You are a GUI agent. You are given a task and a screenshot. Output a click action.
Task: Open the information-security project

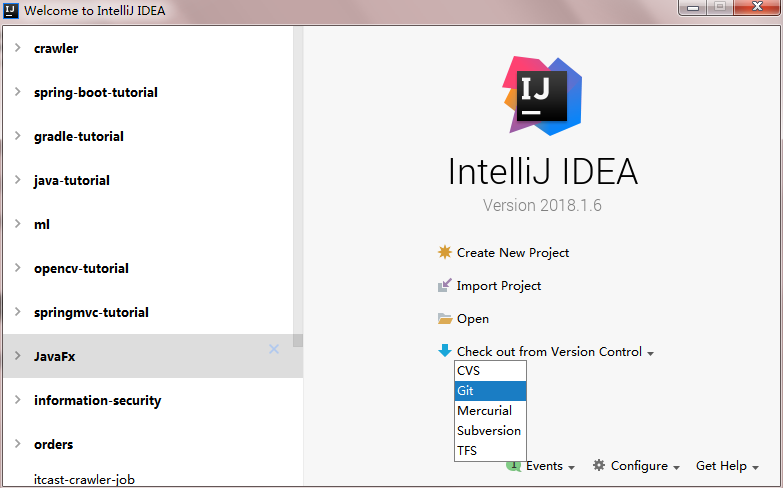coord(98,400)
